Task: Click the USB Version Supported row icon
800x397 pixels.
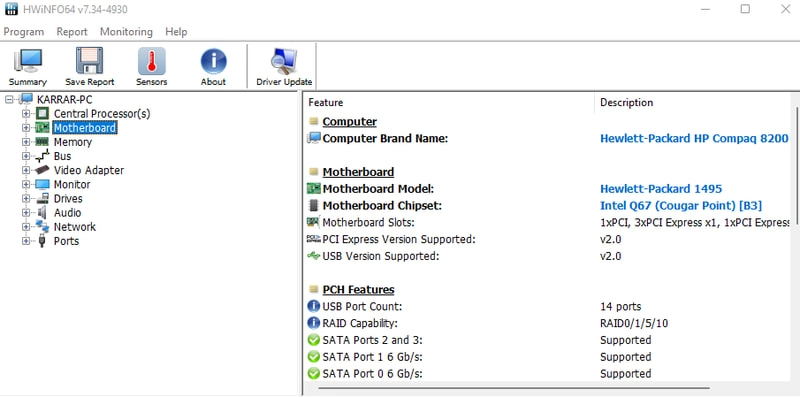Action: (313, 256)
